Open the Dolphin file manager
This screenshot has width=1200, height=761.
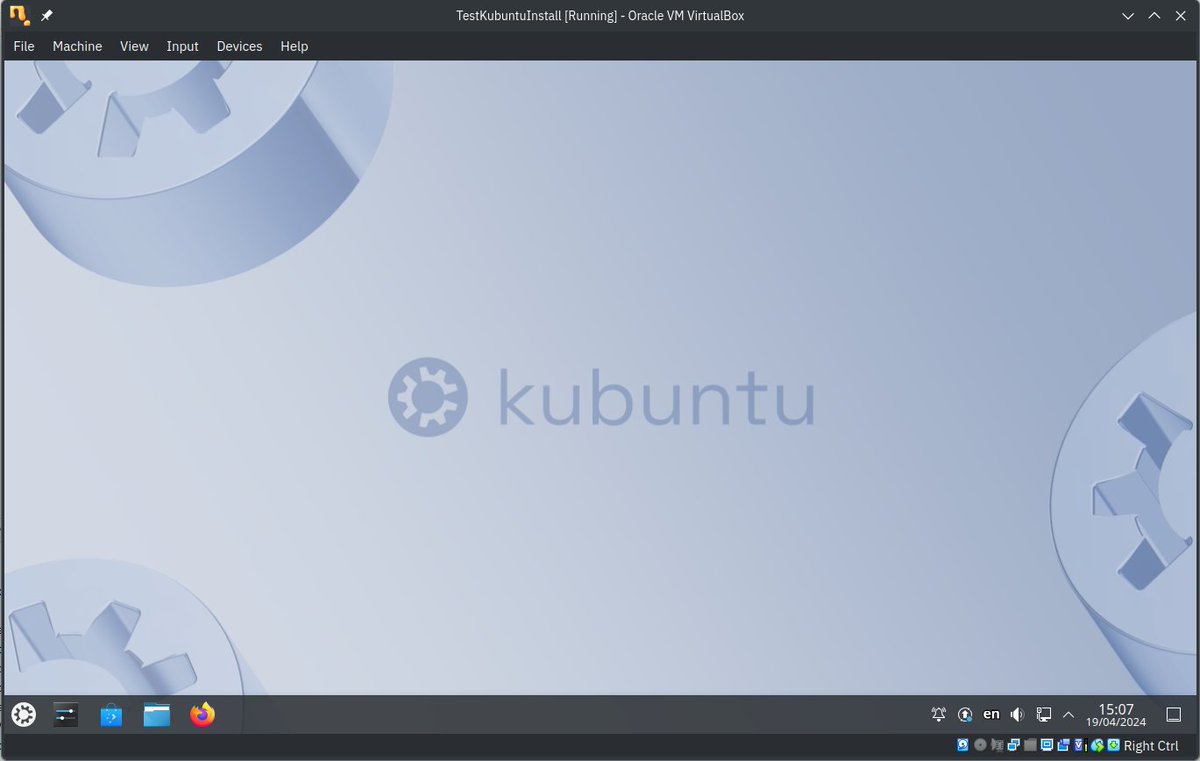156,714
